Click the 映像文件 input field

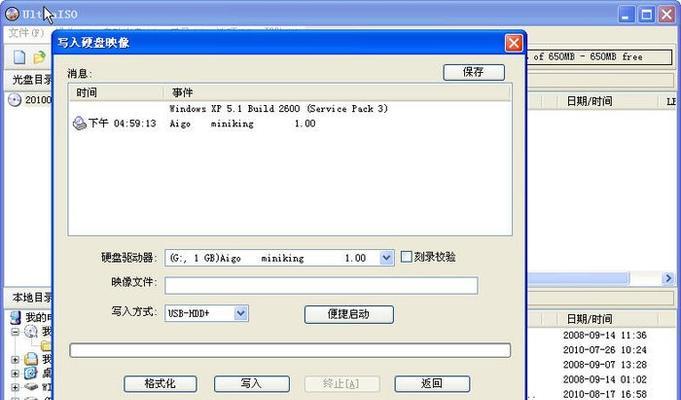click(x=321, y=285)
